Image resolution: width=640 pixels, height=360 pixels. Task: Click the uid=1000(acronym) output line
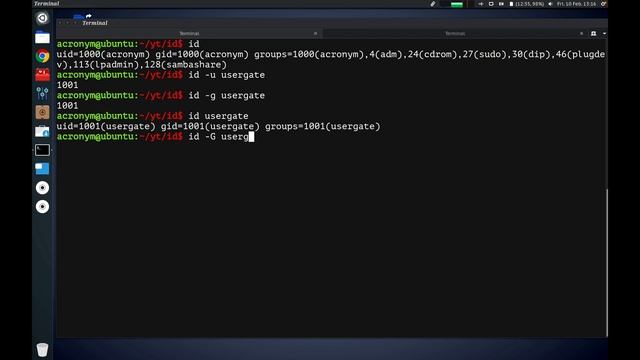[x=331, y=60]
